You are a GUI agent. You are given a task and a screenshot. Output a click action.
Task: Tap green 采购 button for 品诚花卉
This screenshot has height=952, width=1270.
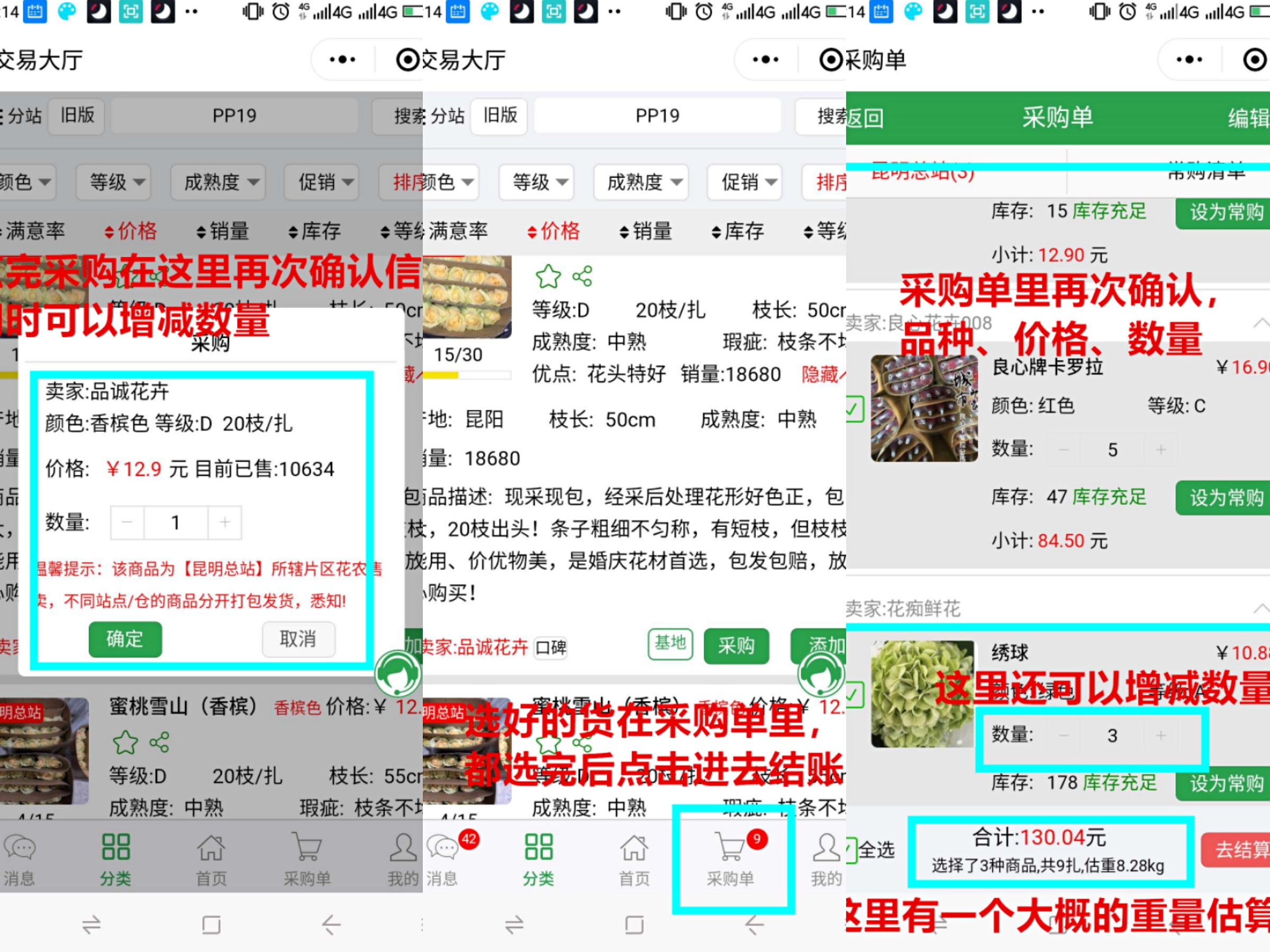[736, 646]
